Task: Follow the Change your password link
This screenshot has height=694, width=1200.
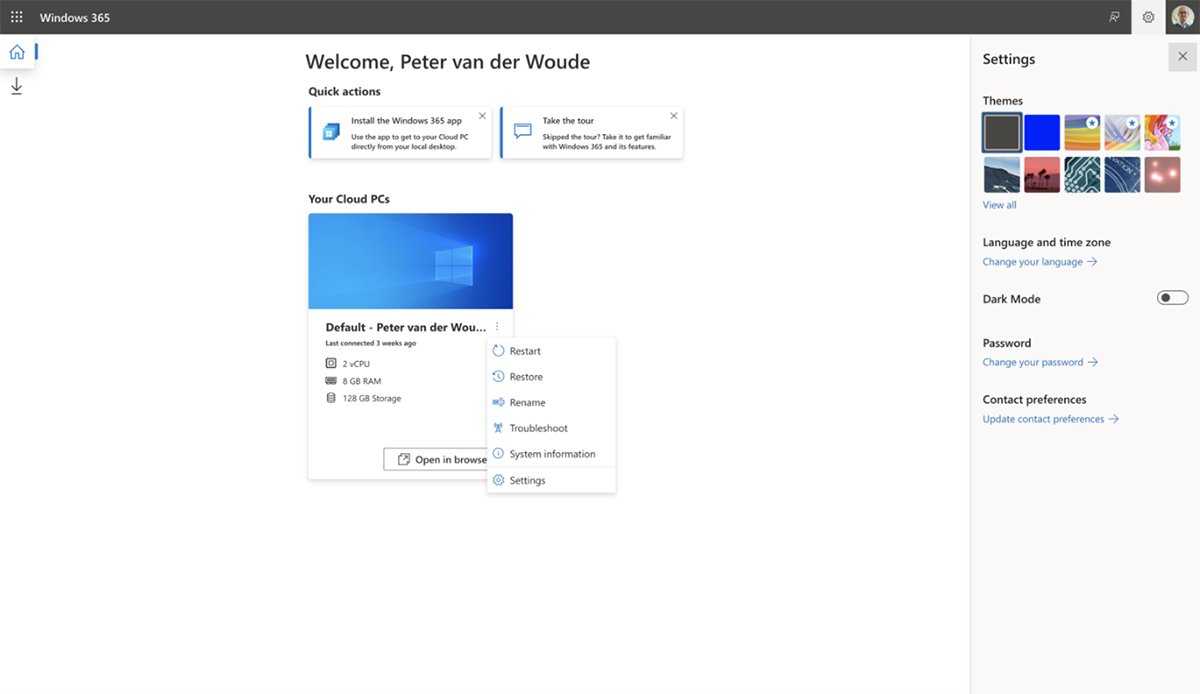Action: (1034, 362)
